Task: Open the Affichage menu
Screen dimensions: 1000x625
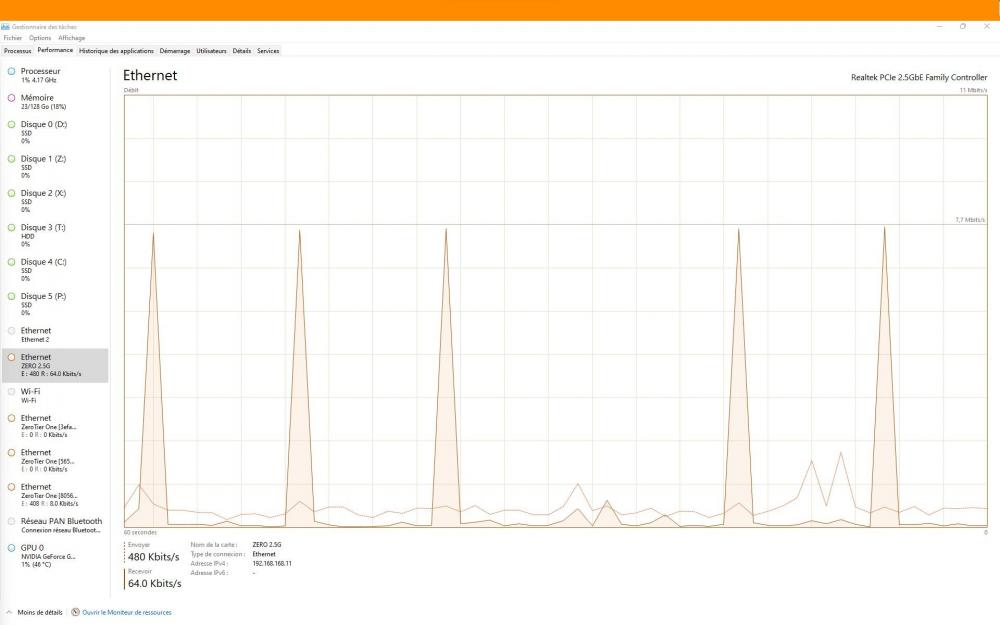Action: tap(71, 38)
